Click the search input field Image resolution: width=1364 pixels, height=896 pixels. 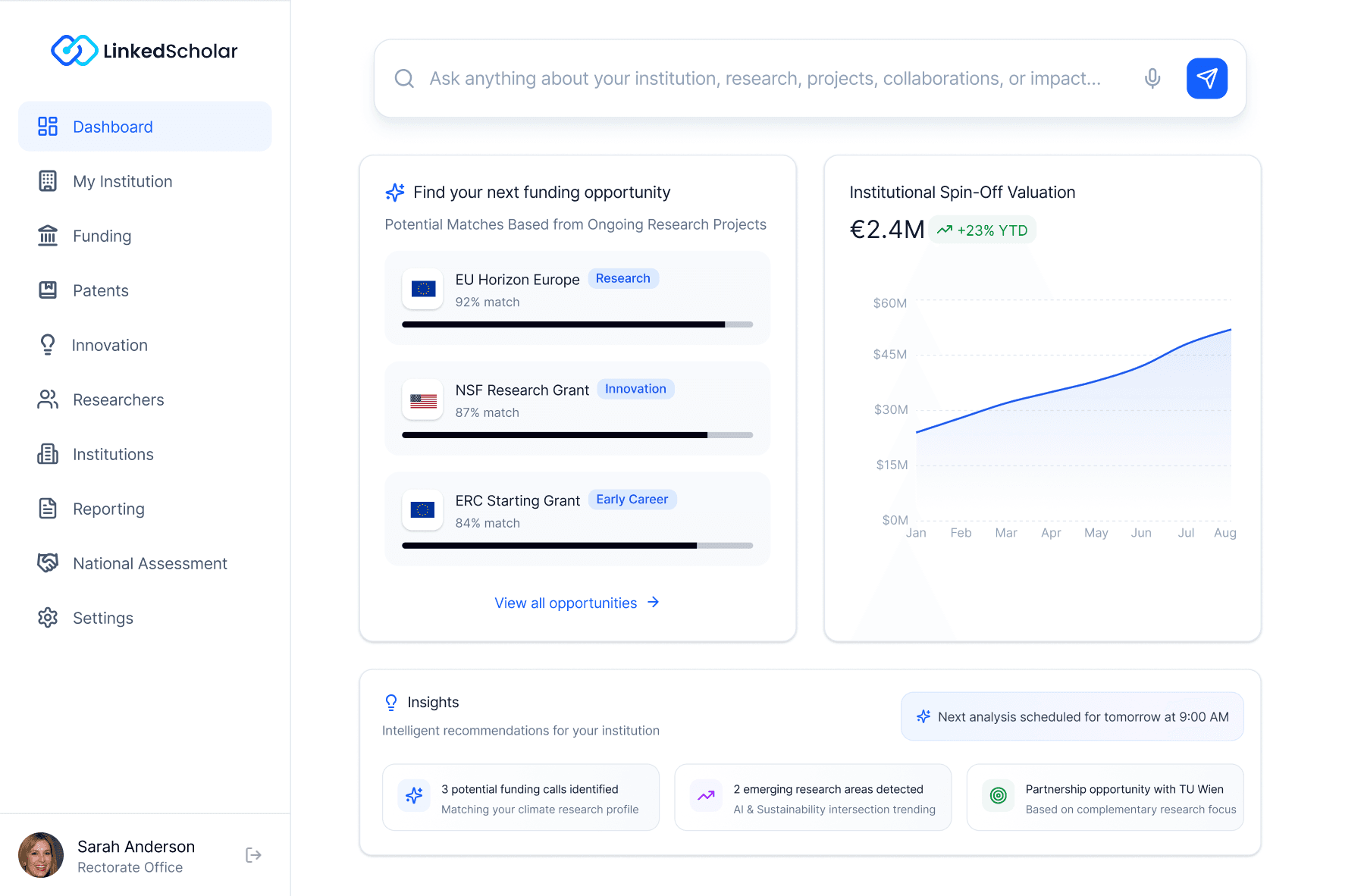[758, 78]
